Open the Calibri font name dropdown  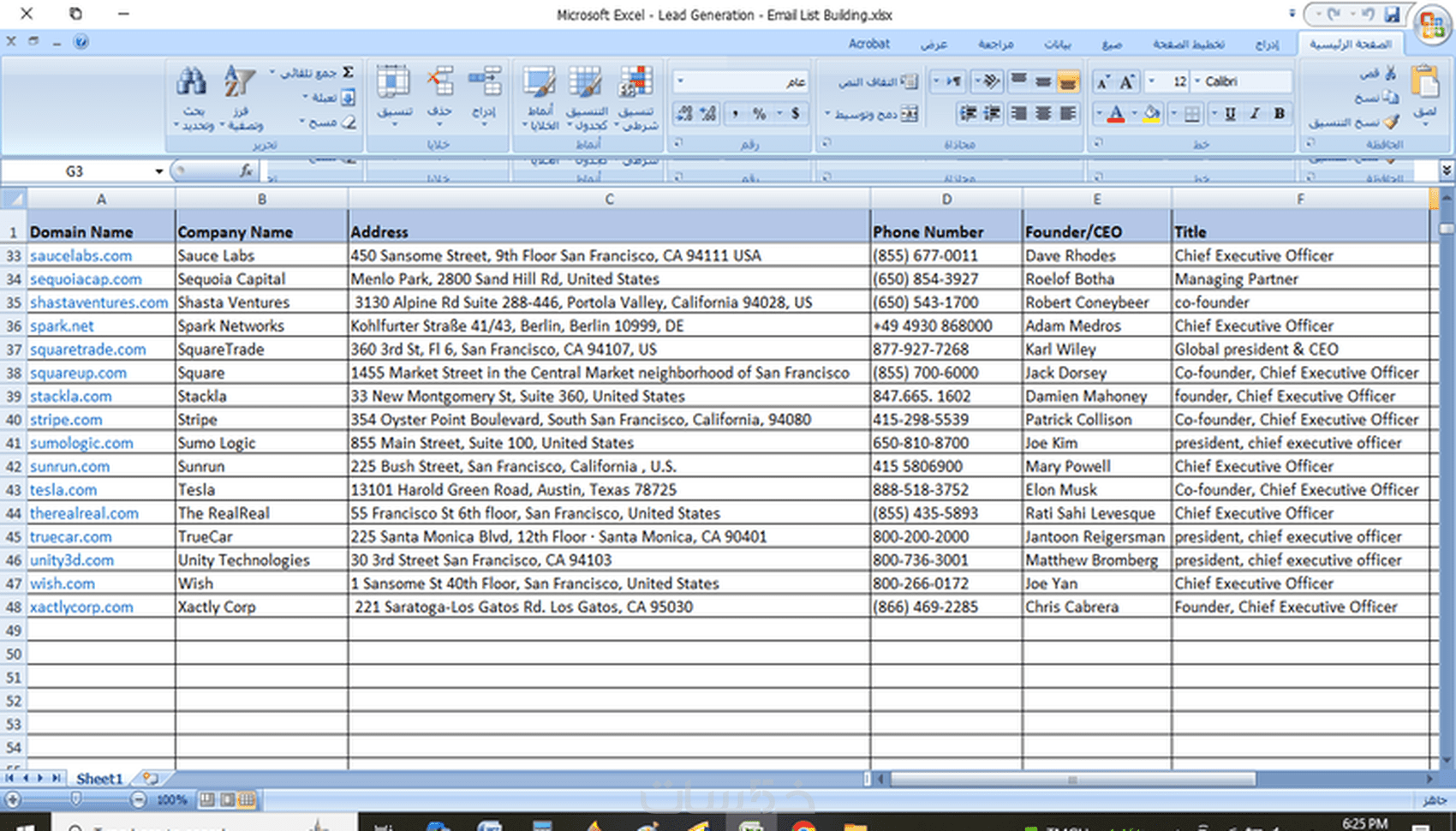pos(1198,81)
